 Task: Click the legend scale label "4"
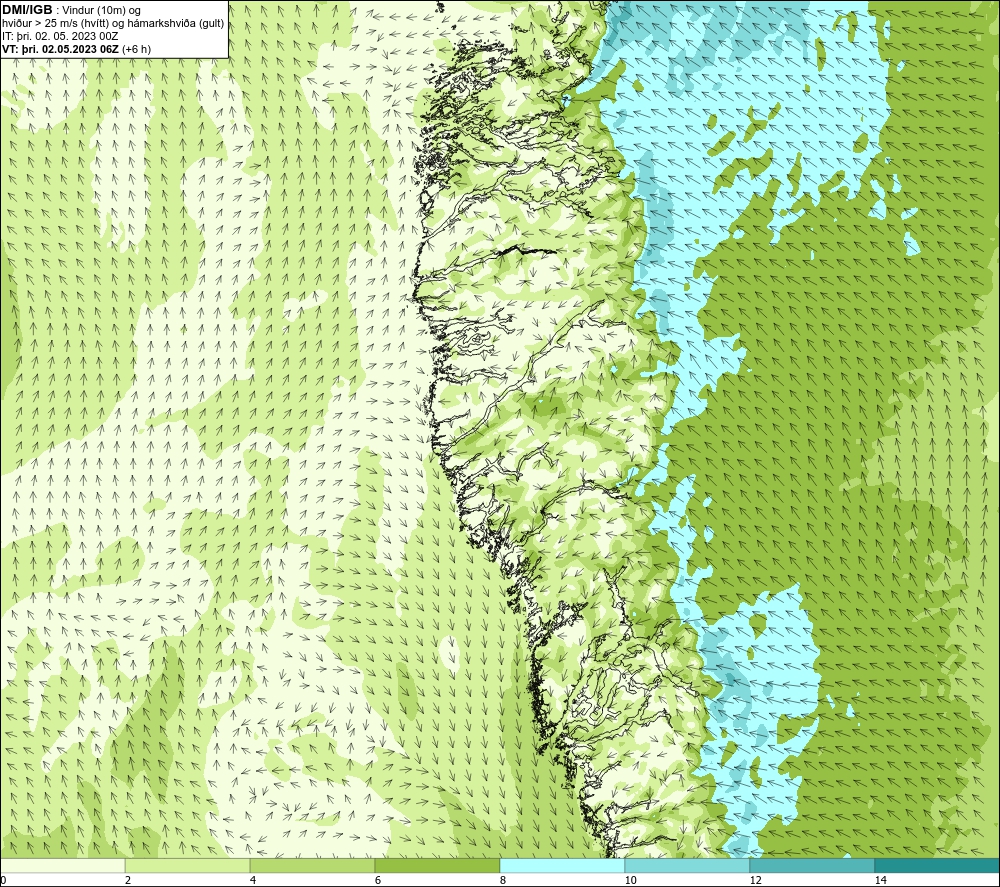pyautogui.click(x=253, y=880)
